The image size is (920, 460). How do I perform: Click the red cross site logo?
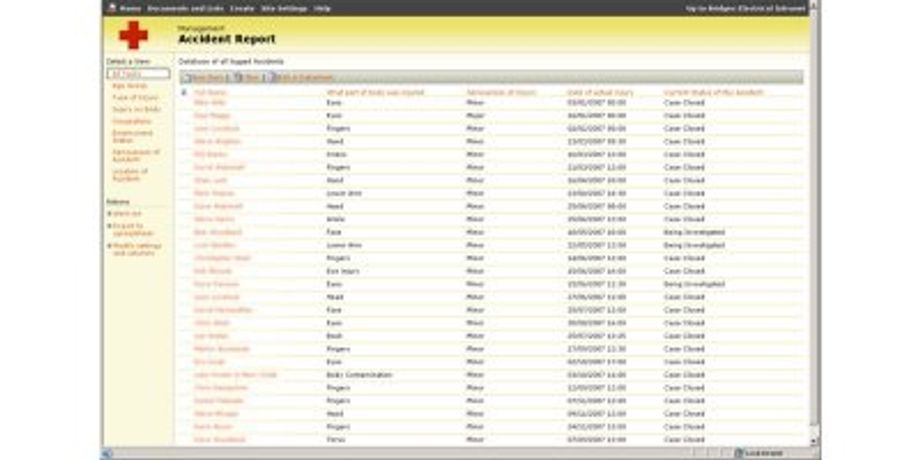(x=133, y=35)
